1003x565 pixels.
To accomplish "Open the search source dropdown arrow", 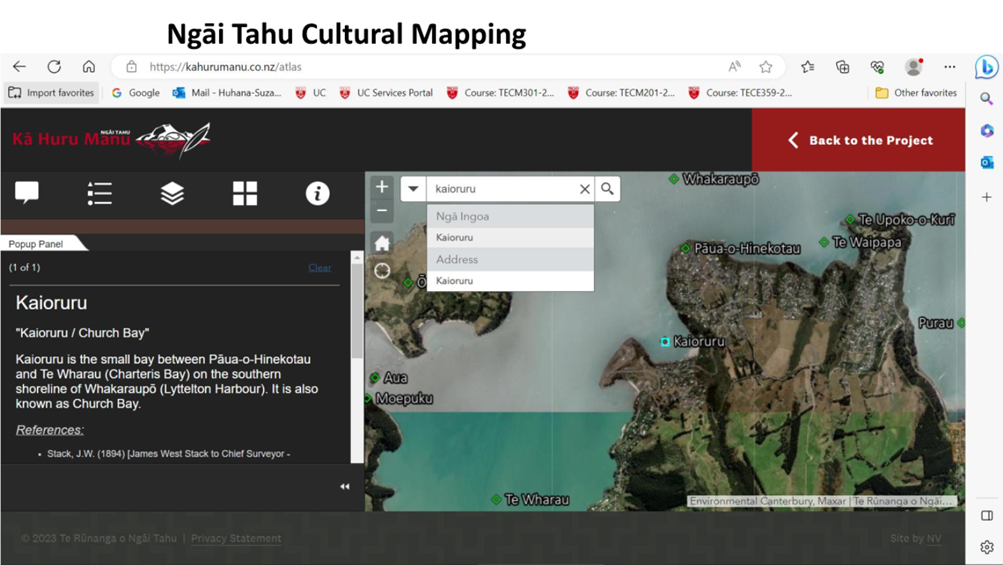I will click(x=413, y=189).
